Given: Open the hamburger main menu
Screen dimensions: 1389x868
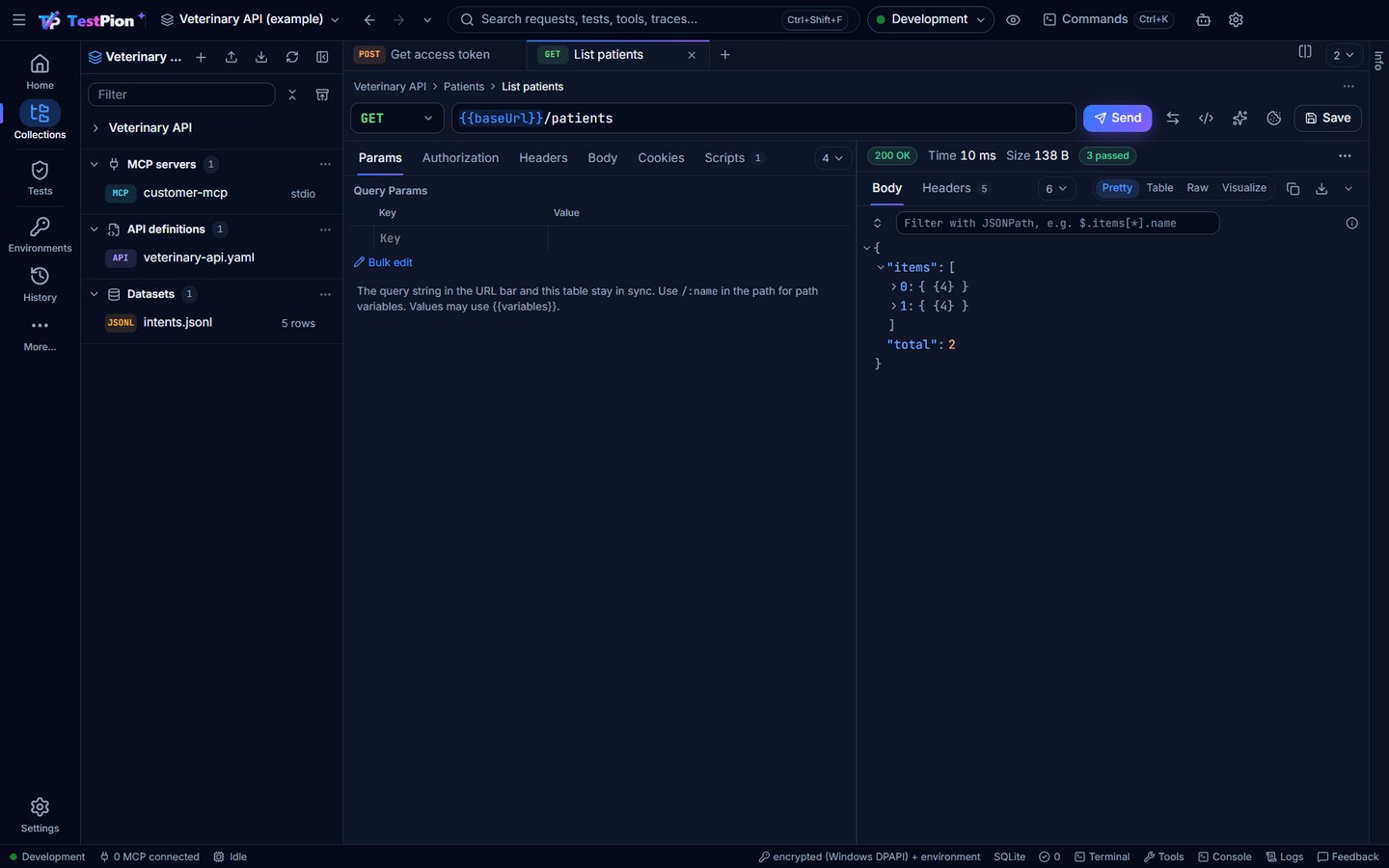Looking at the screenshot, I should (x=18, y=19).
